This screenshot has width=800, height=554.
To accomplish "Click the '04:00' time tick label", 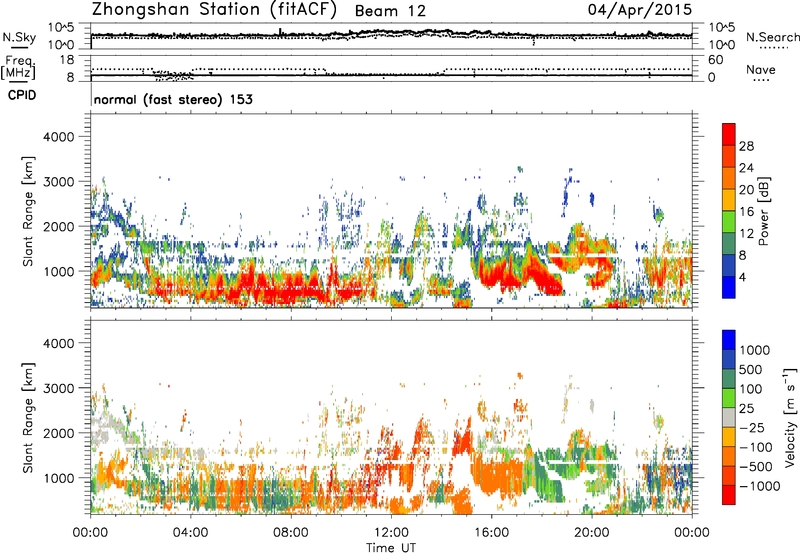I will (190, 533).
